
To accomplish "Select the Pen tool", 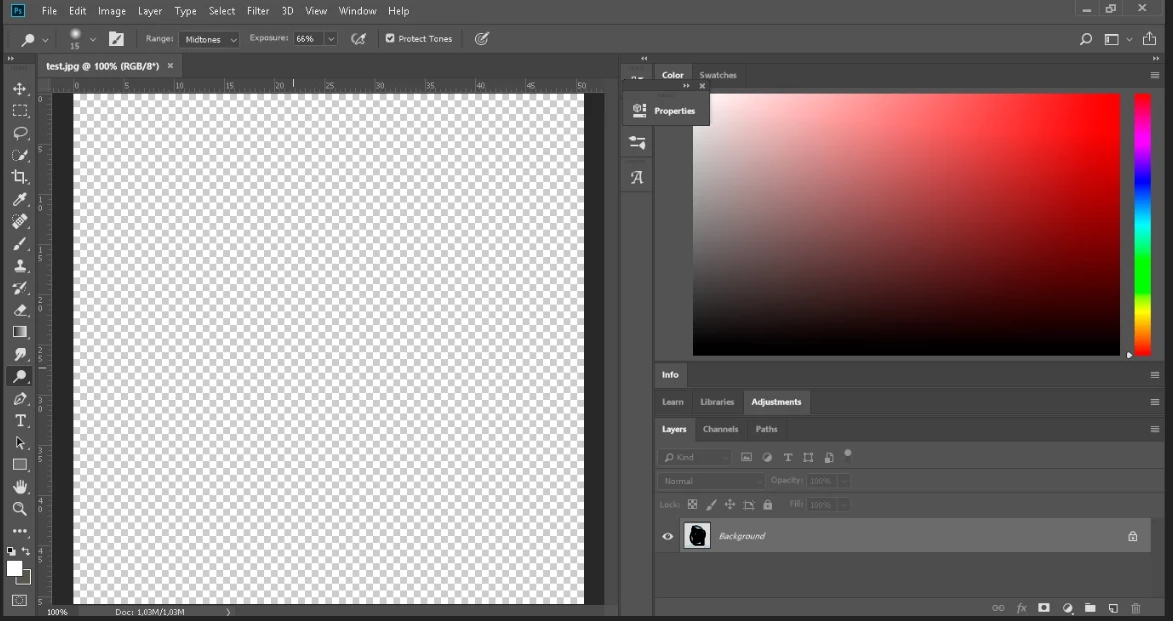I will tap(20, 399).
